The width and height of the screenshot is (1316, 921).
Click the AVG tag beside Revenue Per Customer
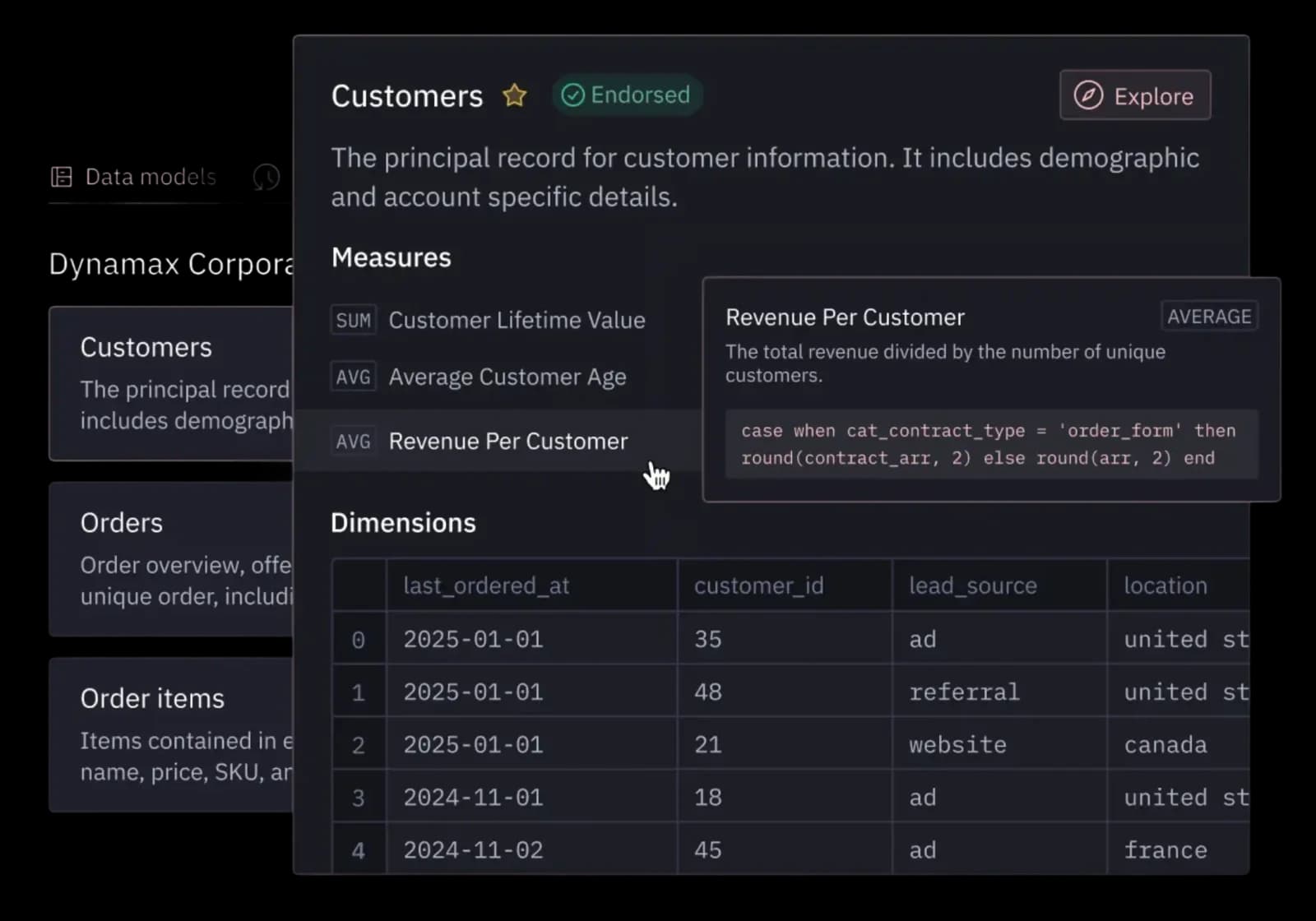pos(353,441)
